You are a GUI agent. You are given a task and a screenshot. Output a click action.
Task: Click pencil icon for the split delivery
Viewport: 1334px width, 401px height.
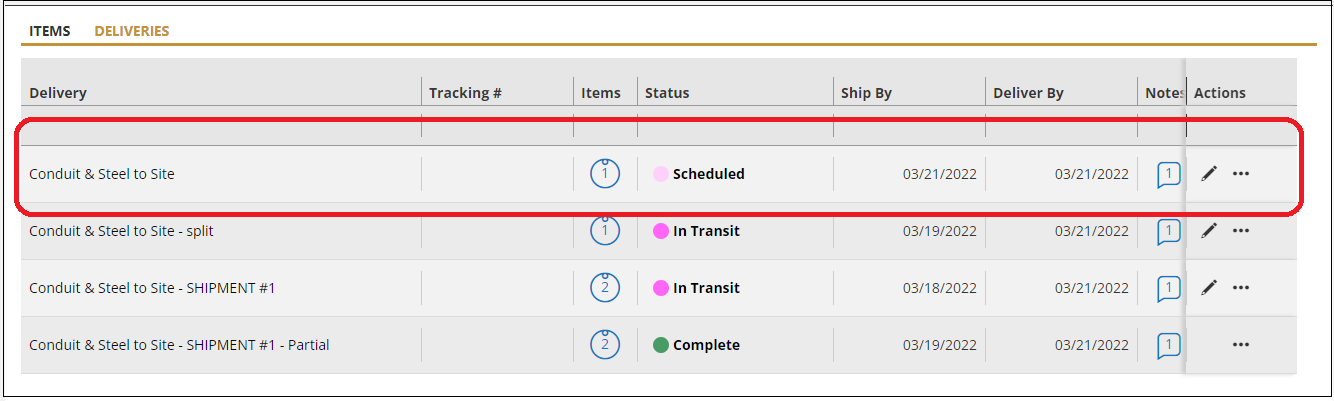[1209, 231]
